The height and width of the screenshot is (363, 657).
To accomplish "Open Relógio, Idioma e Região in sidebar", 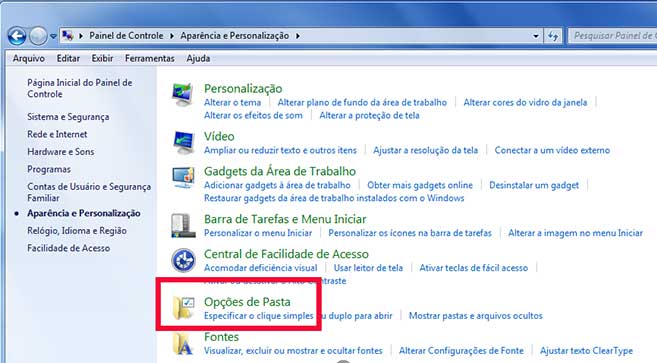I will (77, 231).
